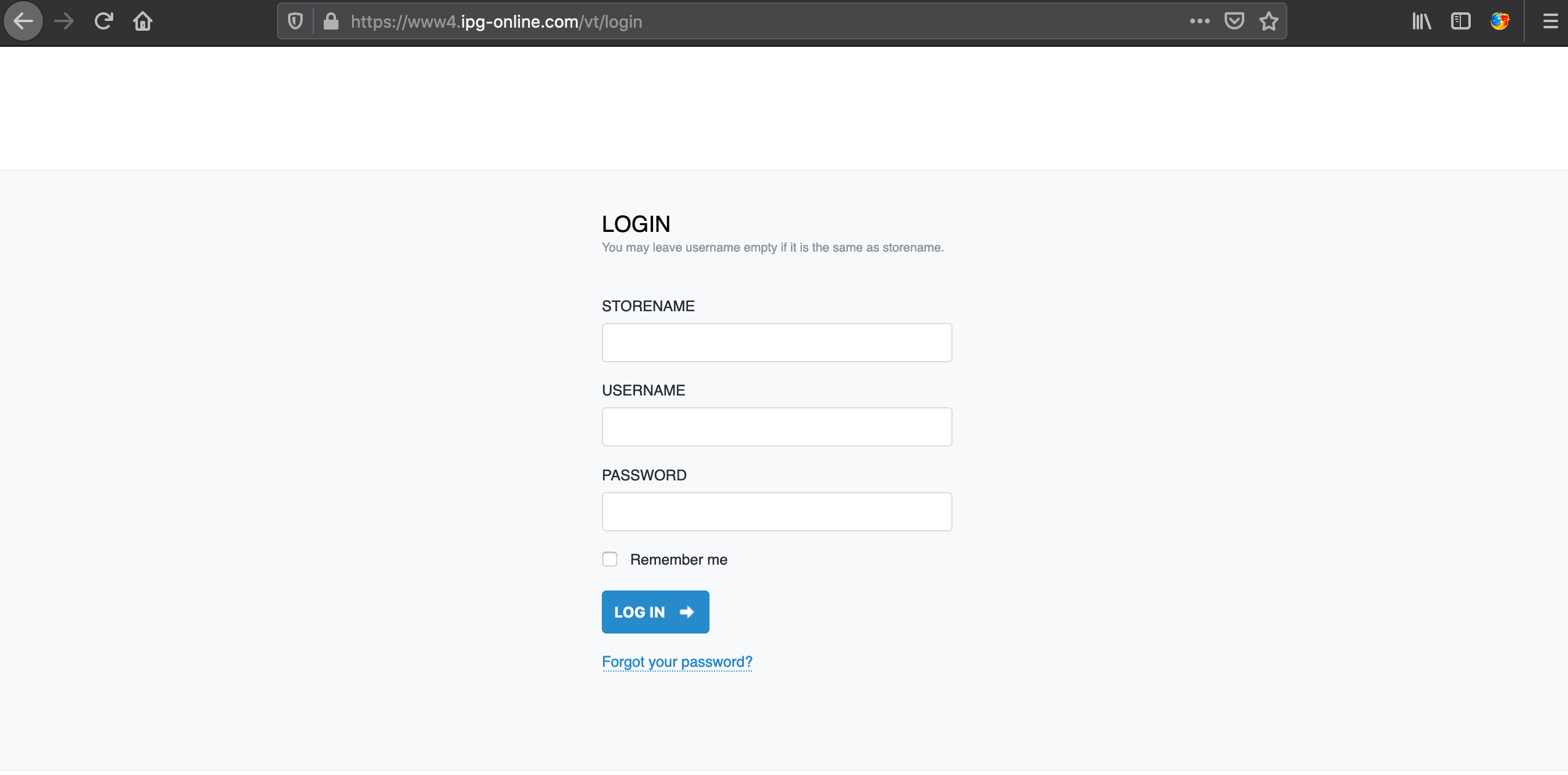Enable the Remember me checkbox
This screenshot has height=775, width=1568.
[610, 558]
